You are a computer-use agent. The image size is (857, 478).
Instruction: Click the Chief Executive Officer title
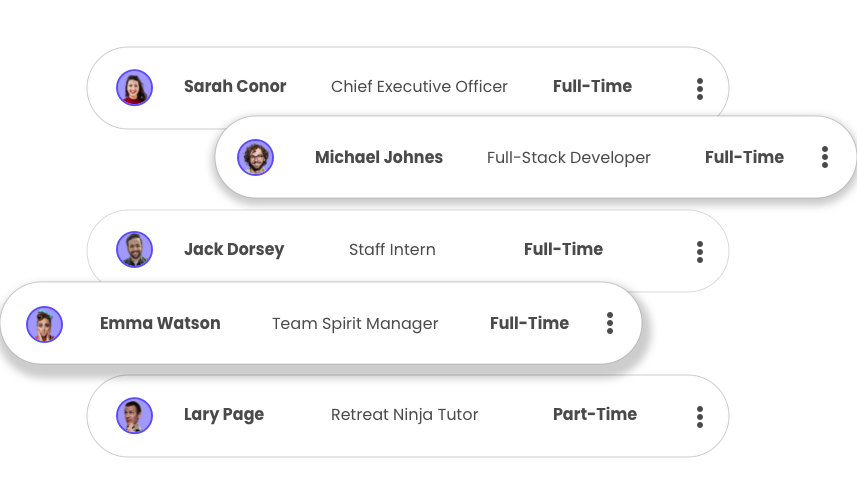coord(419,86)
